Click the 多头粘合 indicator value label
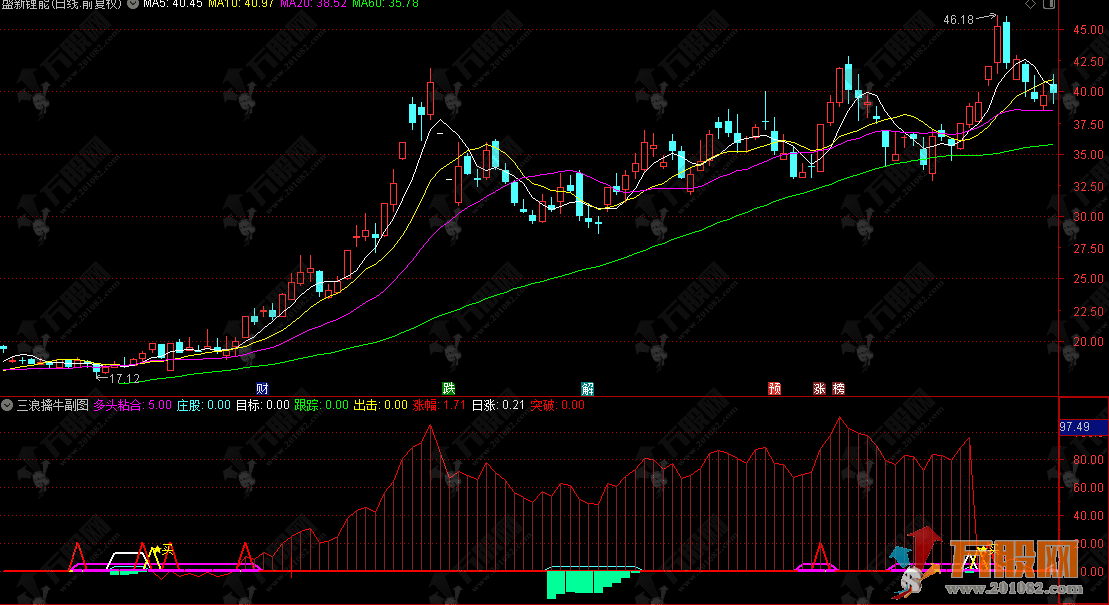The width and height of the screenshot is (1109, 605). point(132,405)
